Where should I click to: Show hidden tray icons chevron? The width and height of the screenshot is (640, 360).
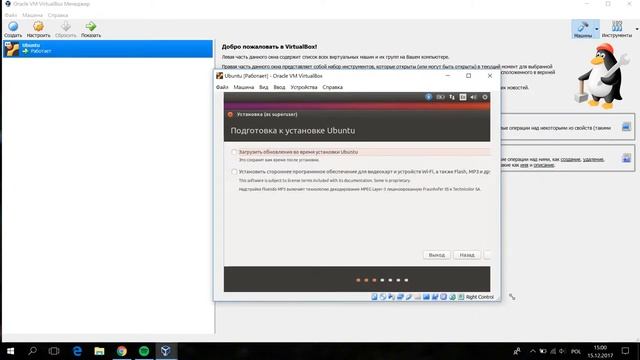pos(533,351)
